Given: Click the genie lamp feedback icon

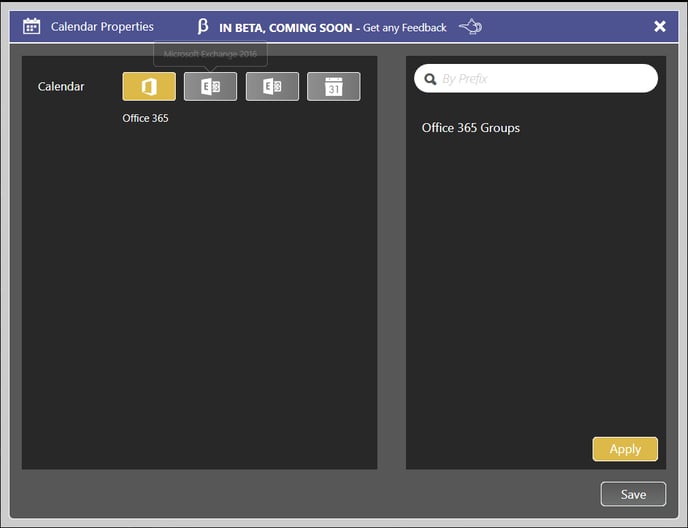Looking at the screenshot, I should [470, 27].
